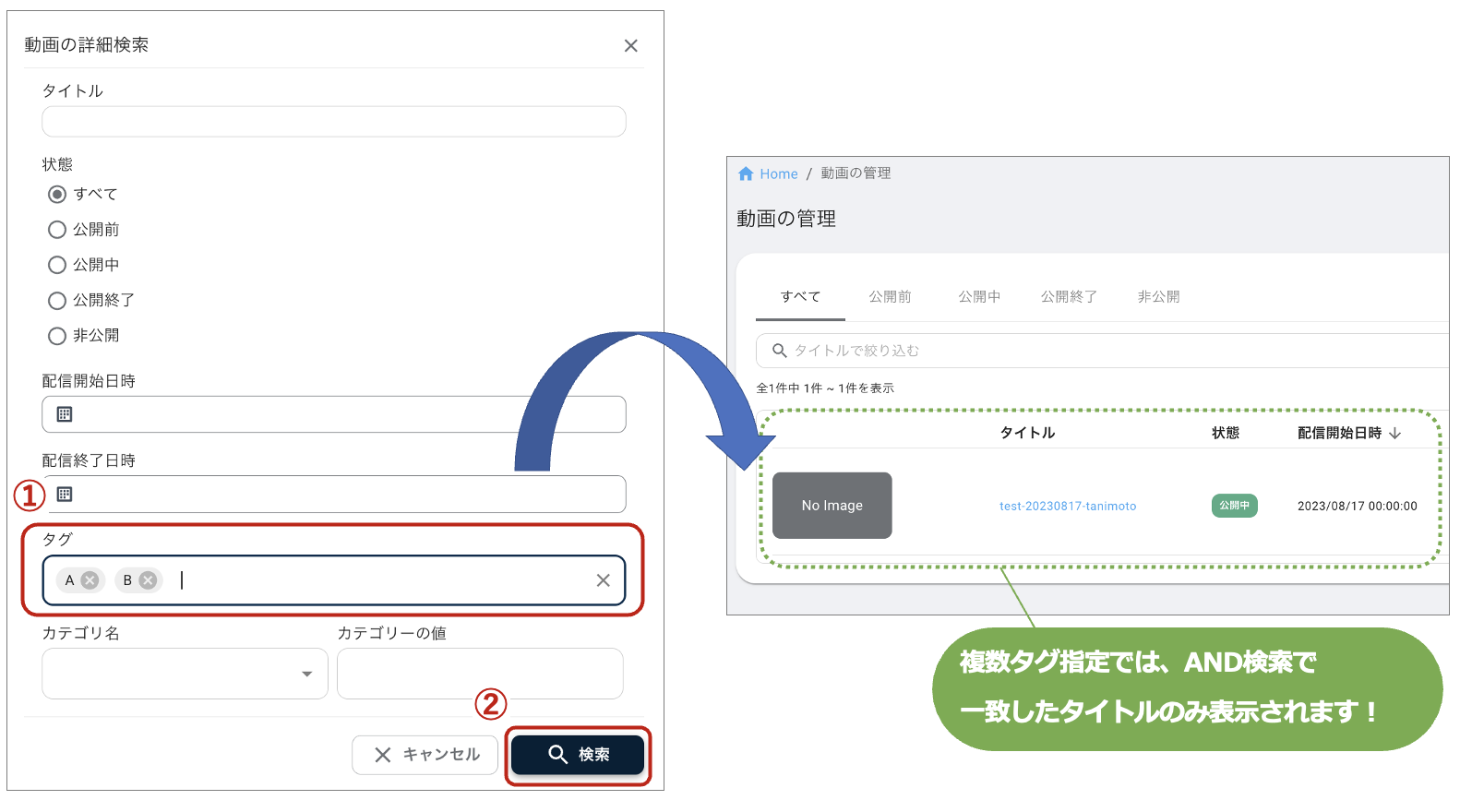Clear all tags with the x icon
Screen dimensions: 1460x812
tap(603, 580)
